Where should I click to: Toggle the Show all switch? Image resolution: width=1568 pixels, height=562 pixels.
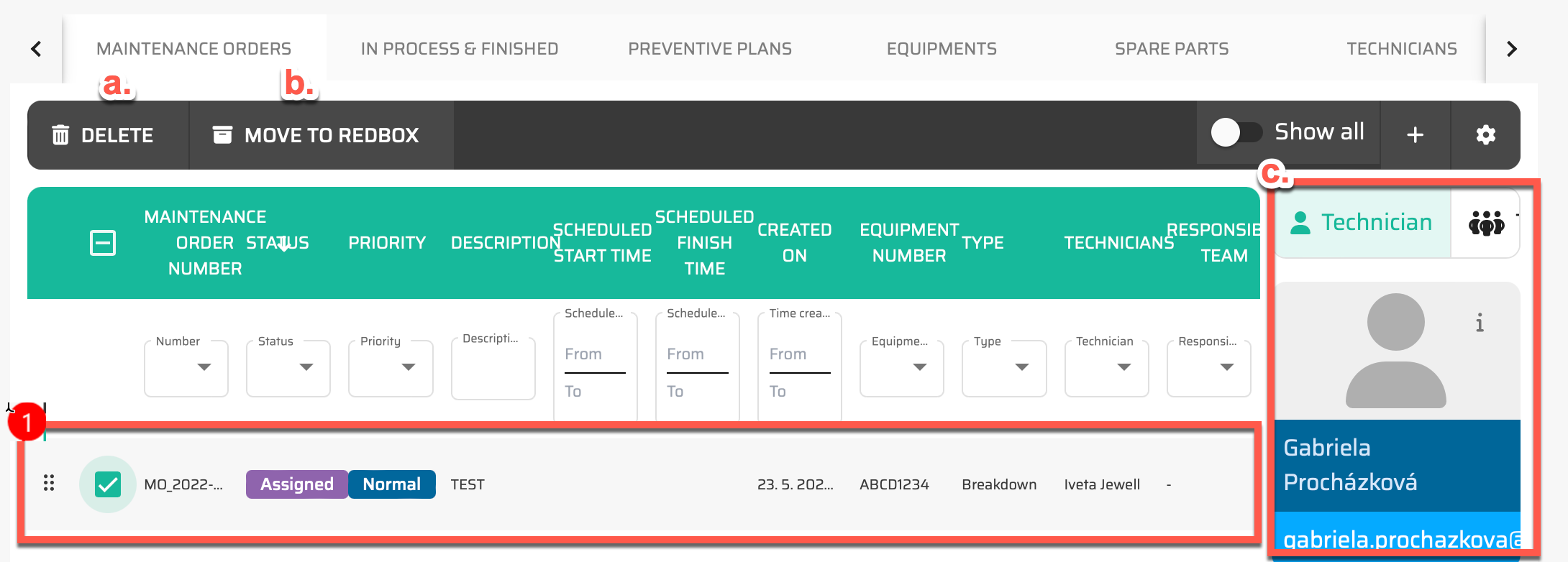pyautogui.click(x=1236, y=133)
